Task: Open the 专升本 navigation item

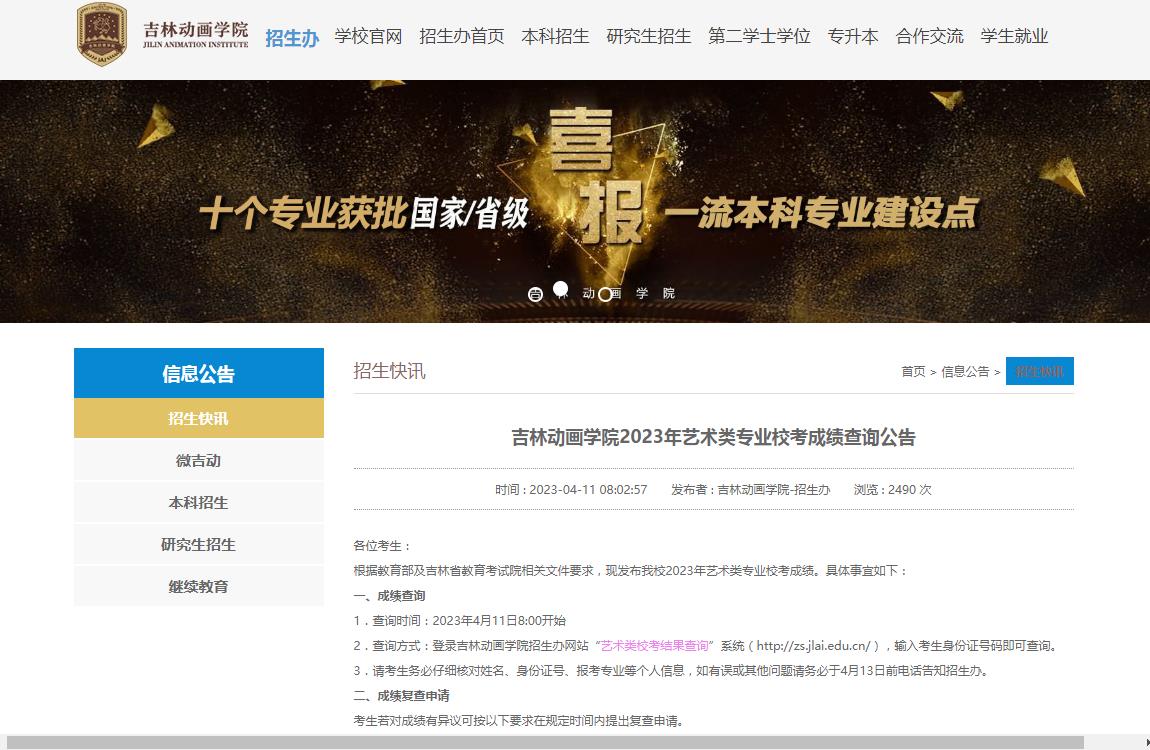Action: point(853,36)
